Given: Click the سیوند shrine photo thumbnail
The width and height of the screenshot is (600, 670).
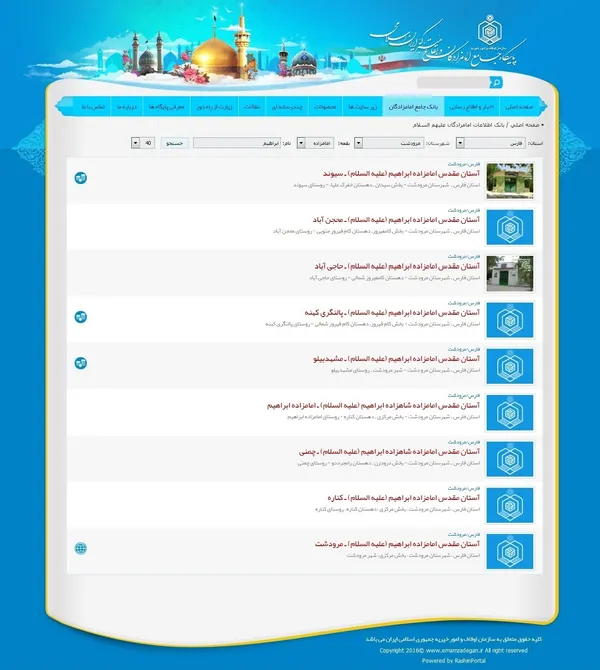Looking at the screenshot, I should pos(509,181).
